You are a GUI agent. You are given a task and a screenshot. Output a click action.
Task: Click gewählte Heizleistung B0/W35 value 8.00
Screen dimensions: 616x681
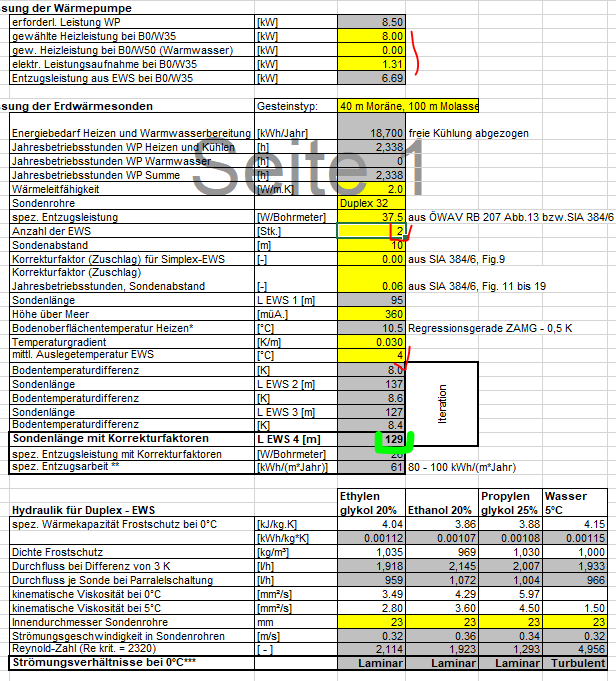point(371,36)
